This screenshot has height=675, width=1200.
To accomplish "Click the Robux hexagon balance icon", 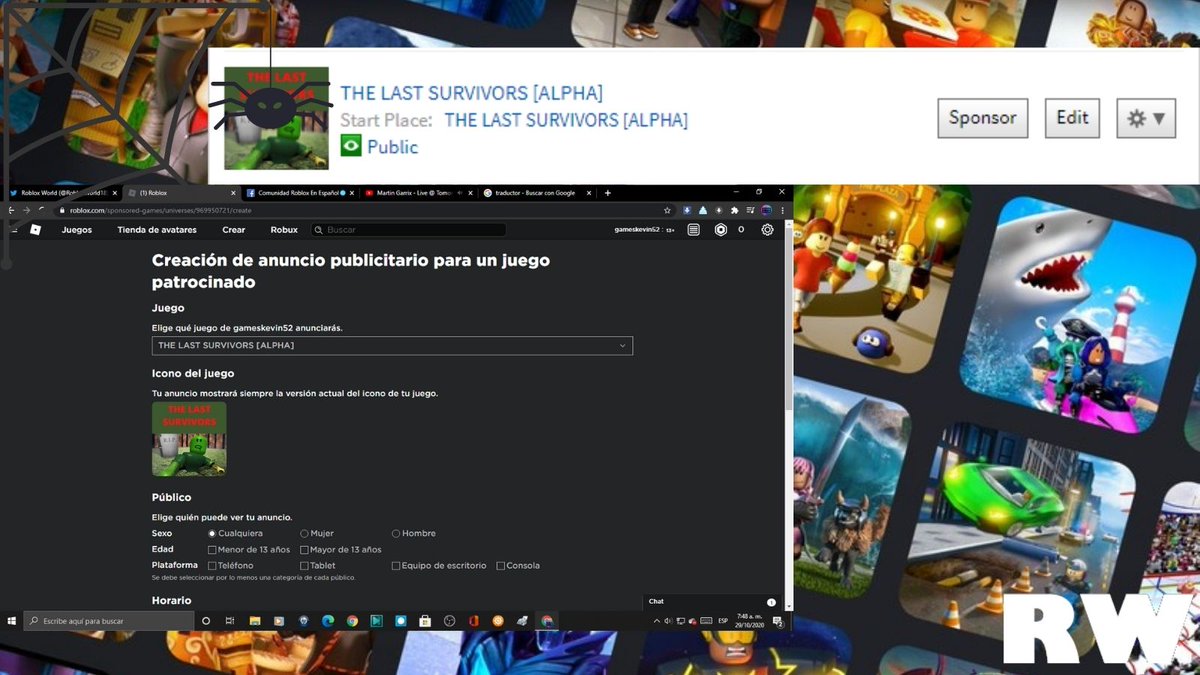I will (x=720, y=230).
